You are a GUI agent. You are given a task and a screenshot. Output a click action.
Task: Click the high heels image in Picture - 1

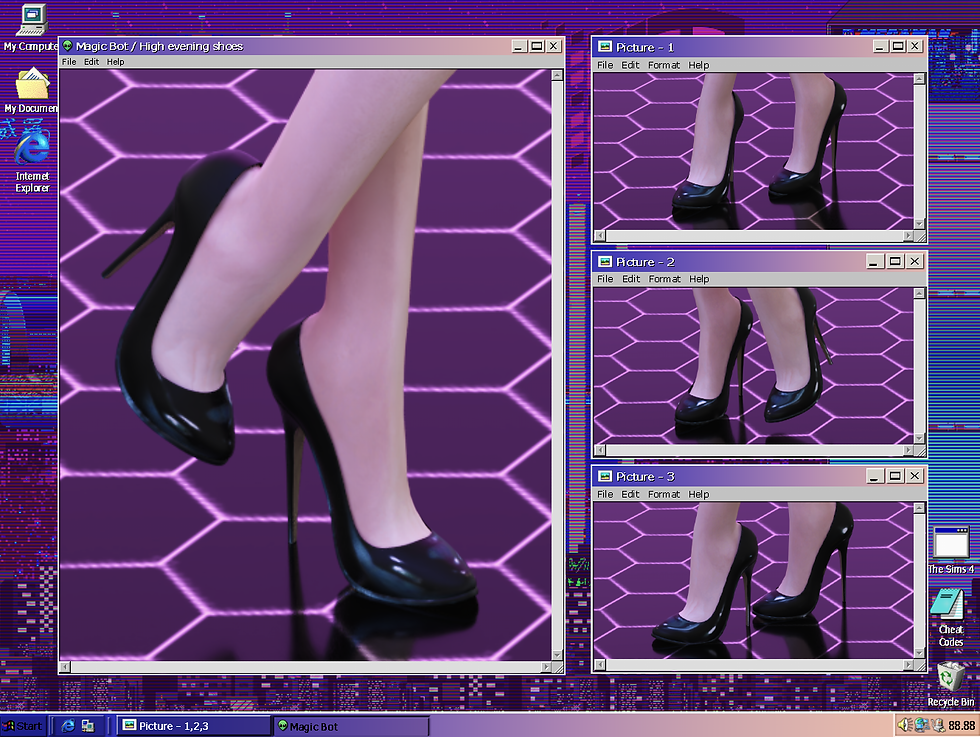click(x=753, y=151)
